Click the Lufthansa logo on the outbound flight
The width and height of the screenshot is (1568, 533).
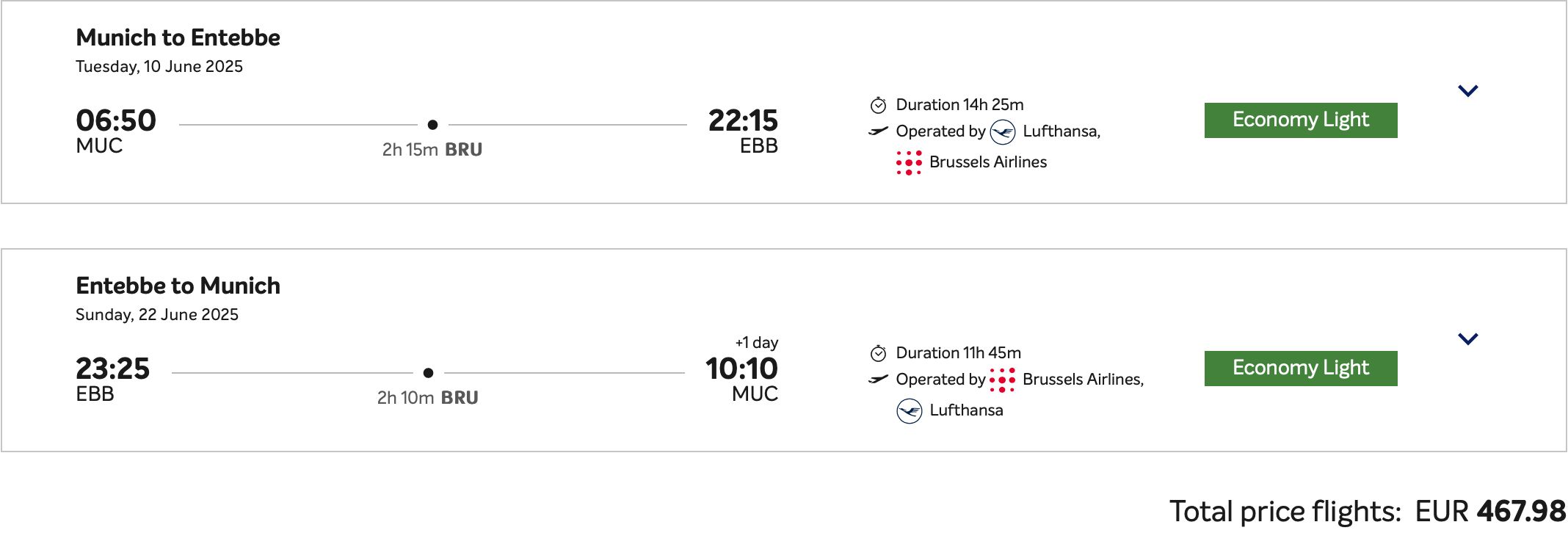[1003, 132]
